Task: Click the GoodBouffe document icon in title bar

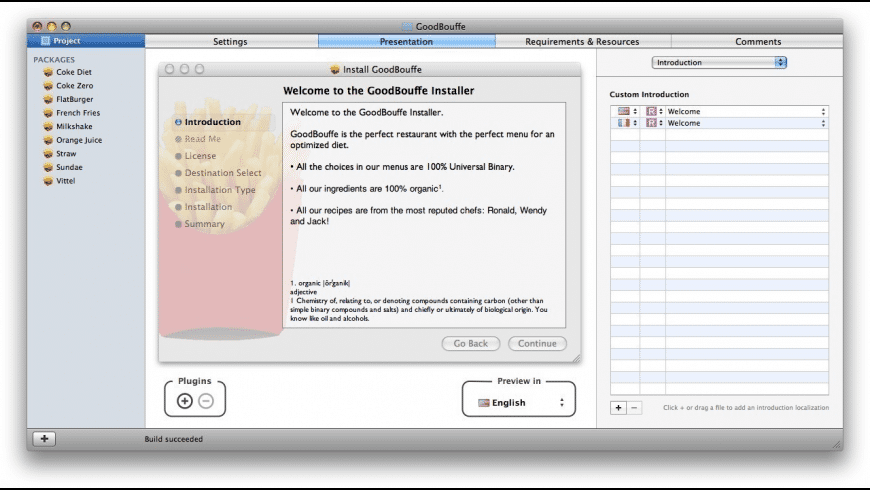Action: pos(407,26)
